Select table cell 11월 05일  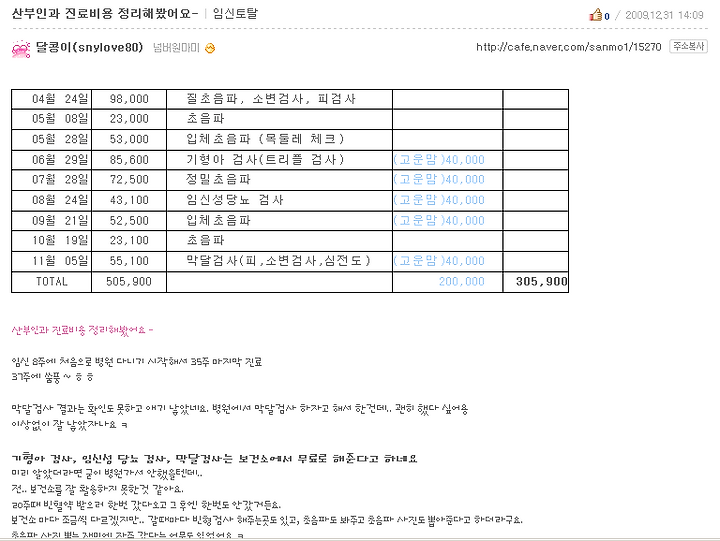[51, 261]
